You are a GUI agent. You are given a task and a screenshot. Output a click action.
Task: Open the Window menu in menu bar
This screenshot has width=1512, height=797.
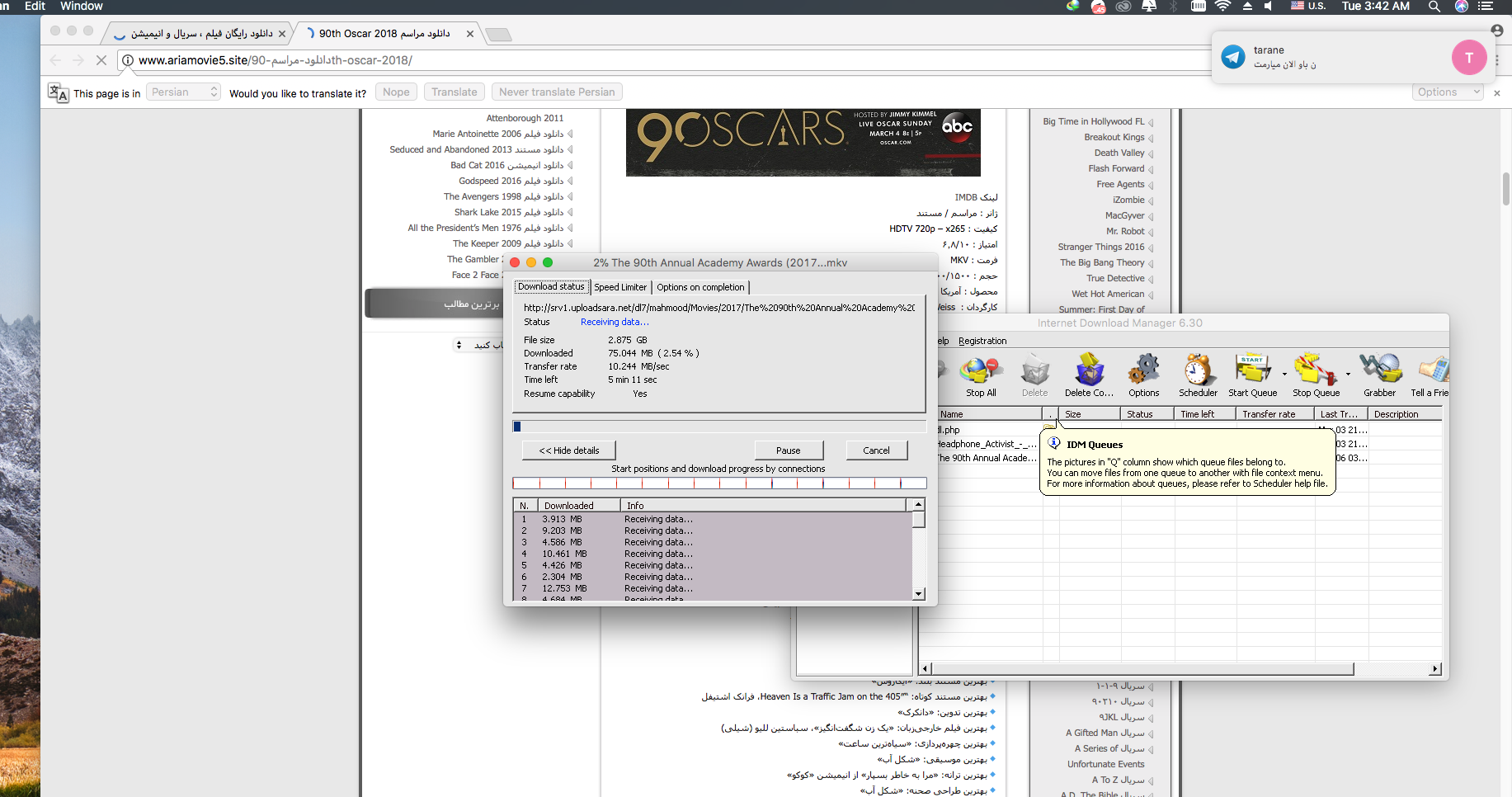click(x=82, y=6)
